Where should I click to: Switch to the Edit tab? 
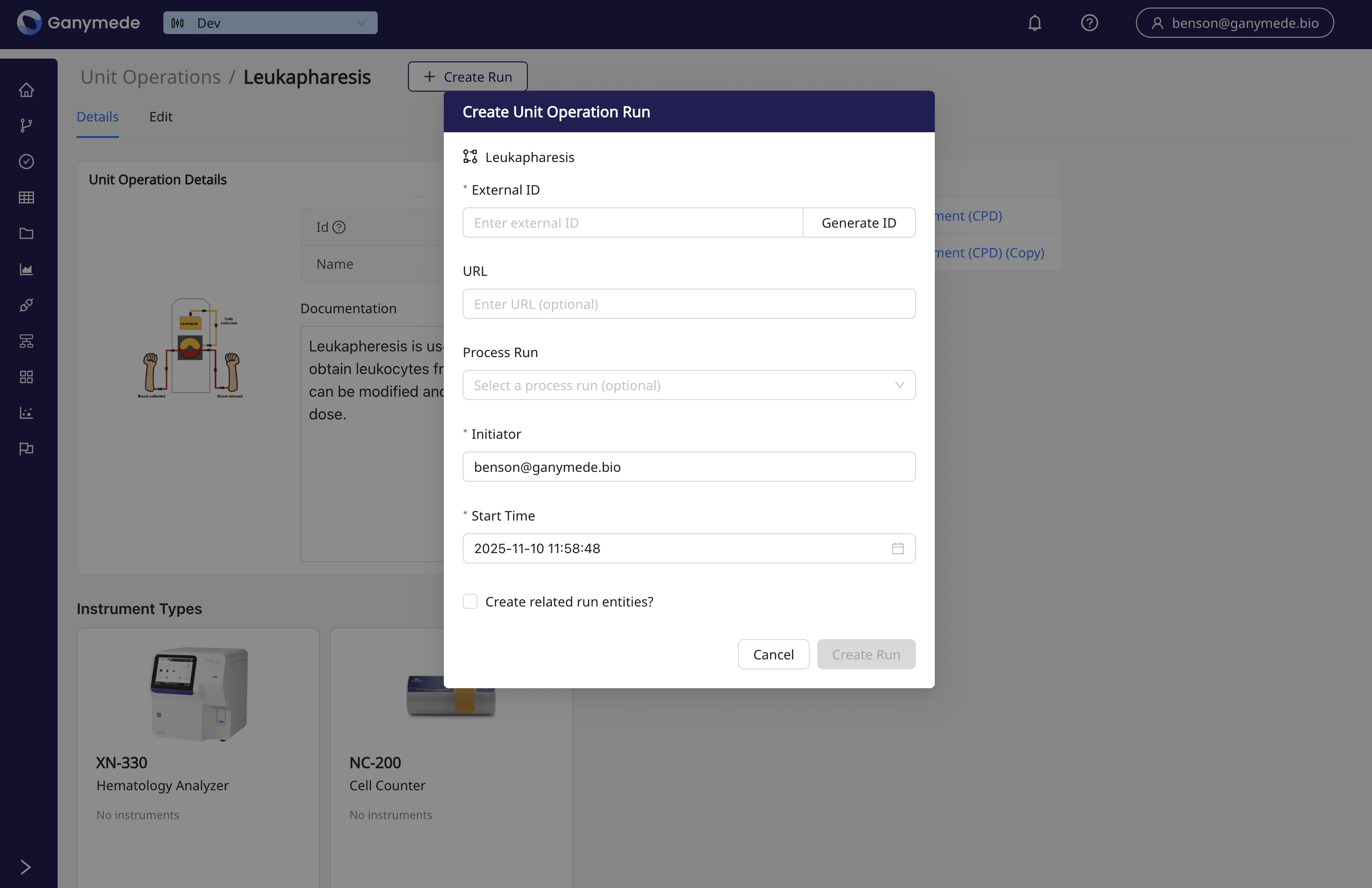click(x=161, y=117)
